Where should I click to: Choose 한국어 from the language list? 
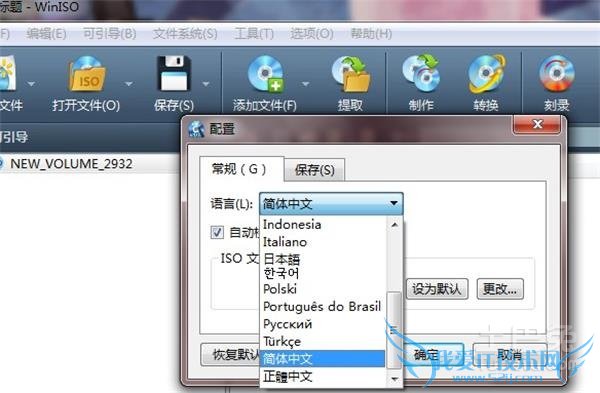coord(323,273)
